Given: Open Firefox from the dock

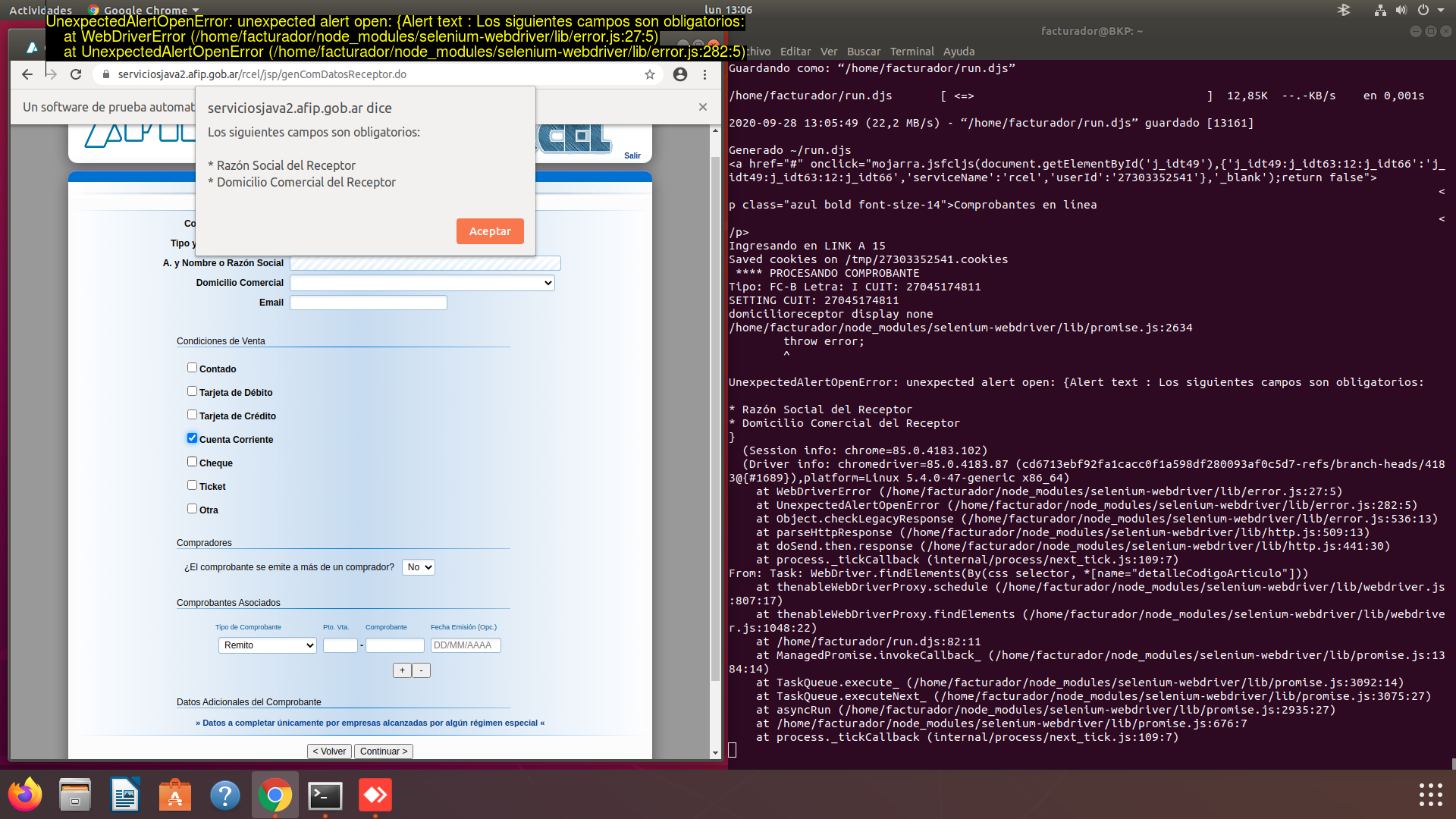Looking at the screenshot, I should [x=25, y=795].
